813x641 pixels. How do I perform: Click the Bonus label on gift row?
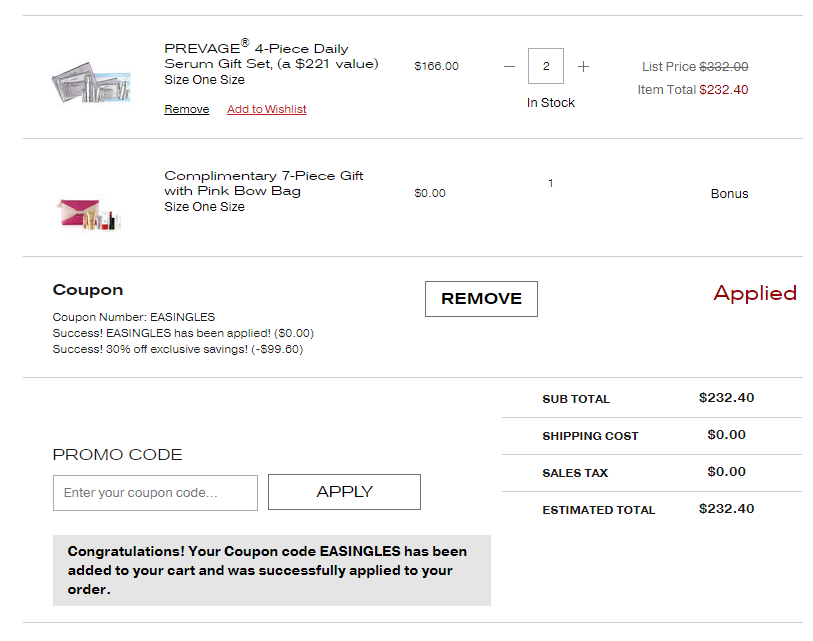point(730,193)
